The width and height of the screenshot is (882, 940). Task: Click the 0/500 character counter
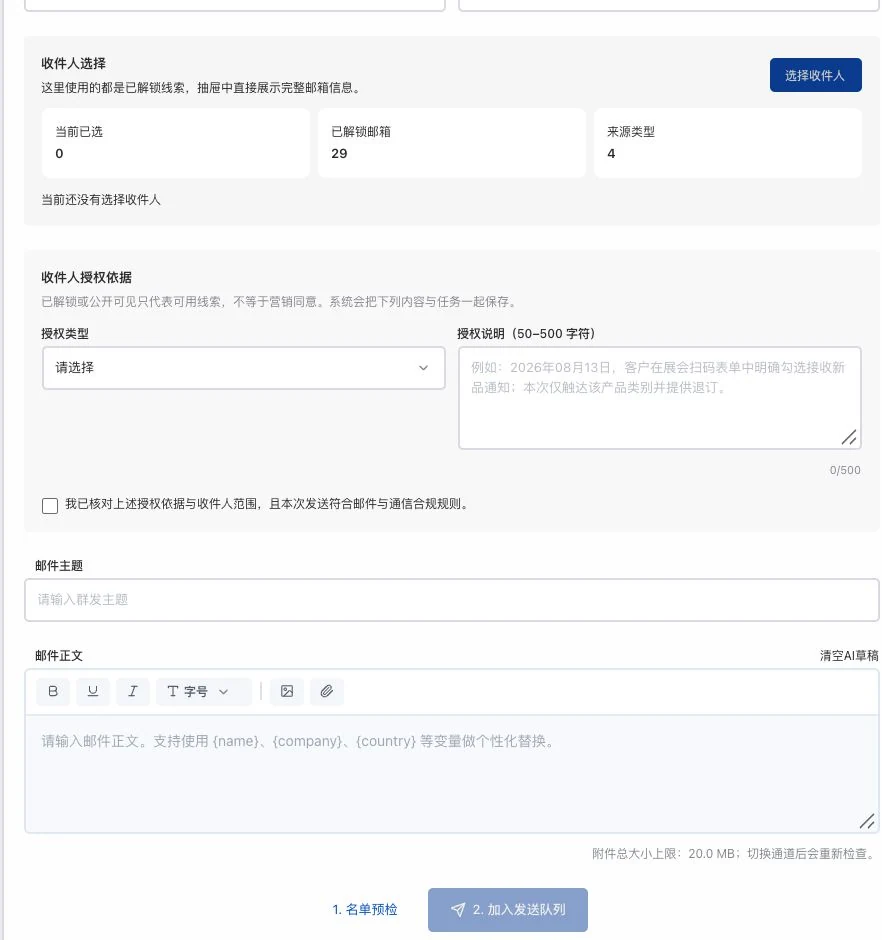click(x=845, y=470)
